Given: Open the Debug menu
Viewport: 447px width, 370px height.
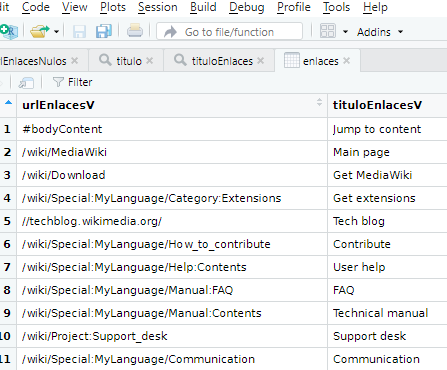Looking at the screenshot, I should (247, 7).
